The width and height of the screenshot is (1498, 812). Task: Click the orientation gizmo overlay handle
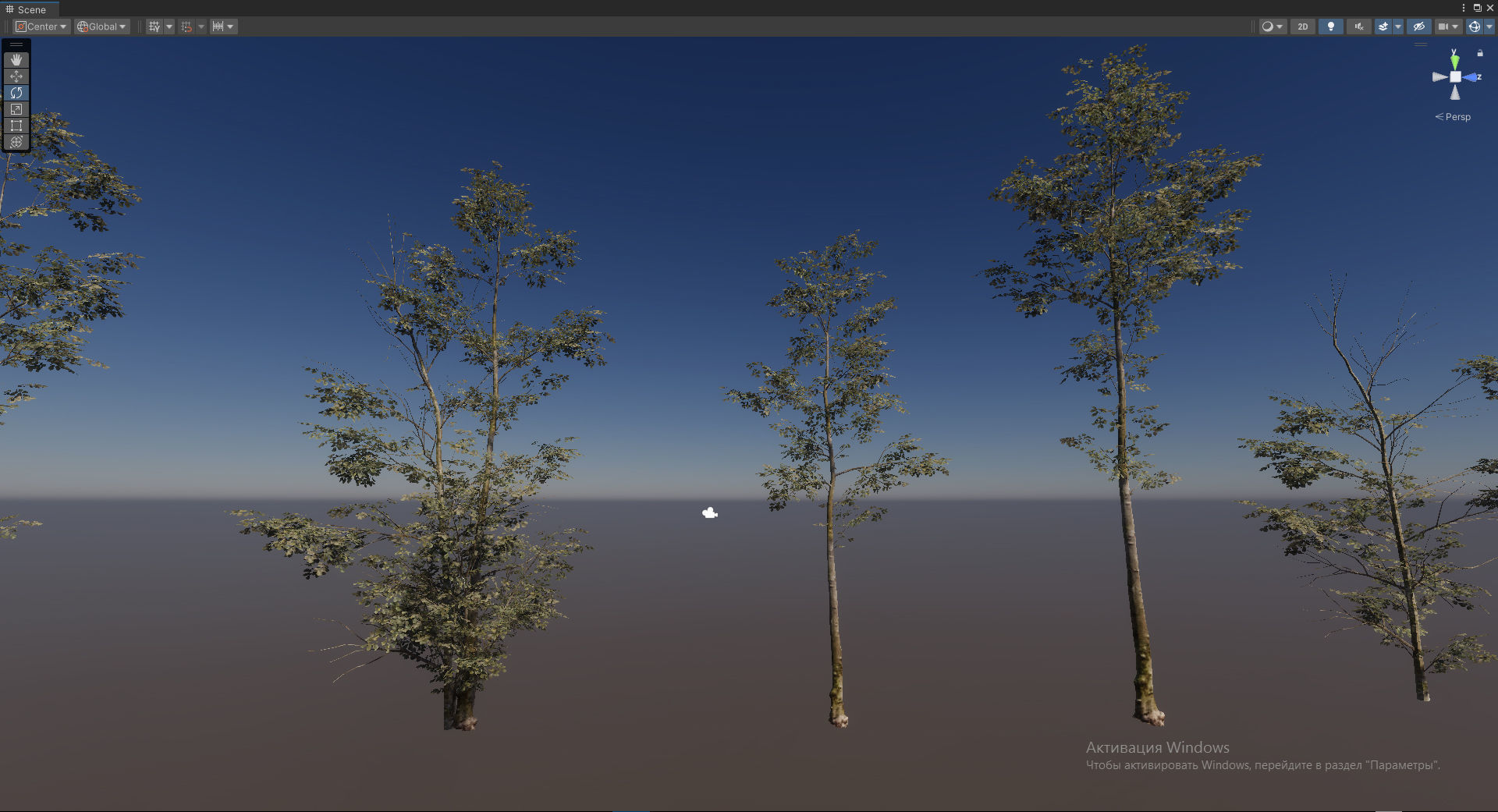point(1421,45)
